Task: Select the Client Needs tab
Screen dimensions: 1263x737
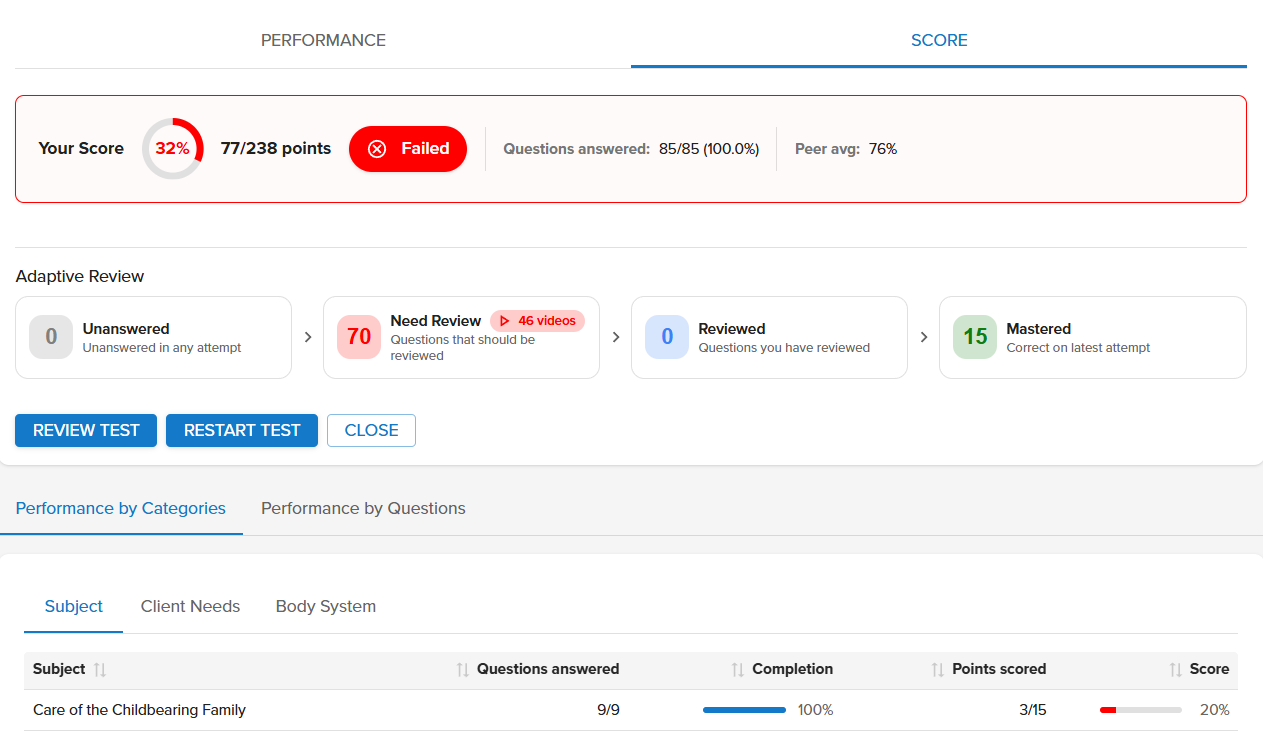Action: pyautogui.click(x=190, y=606)
